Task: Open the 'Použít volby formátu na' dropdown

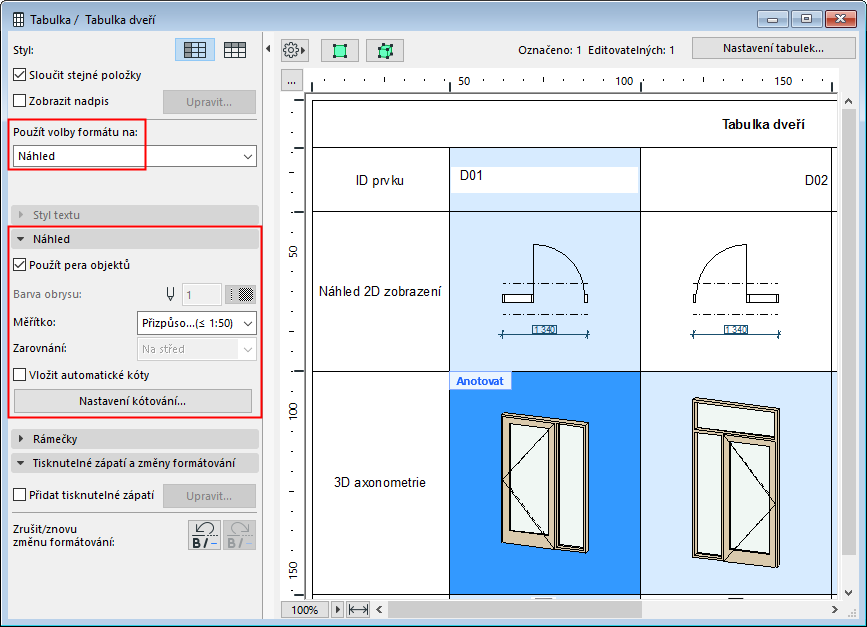Action: (x=134, y=156)
